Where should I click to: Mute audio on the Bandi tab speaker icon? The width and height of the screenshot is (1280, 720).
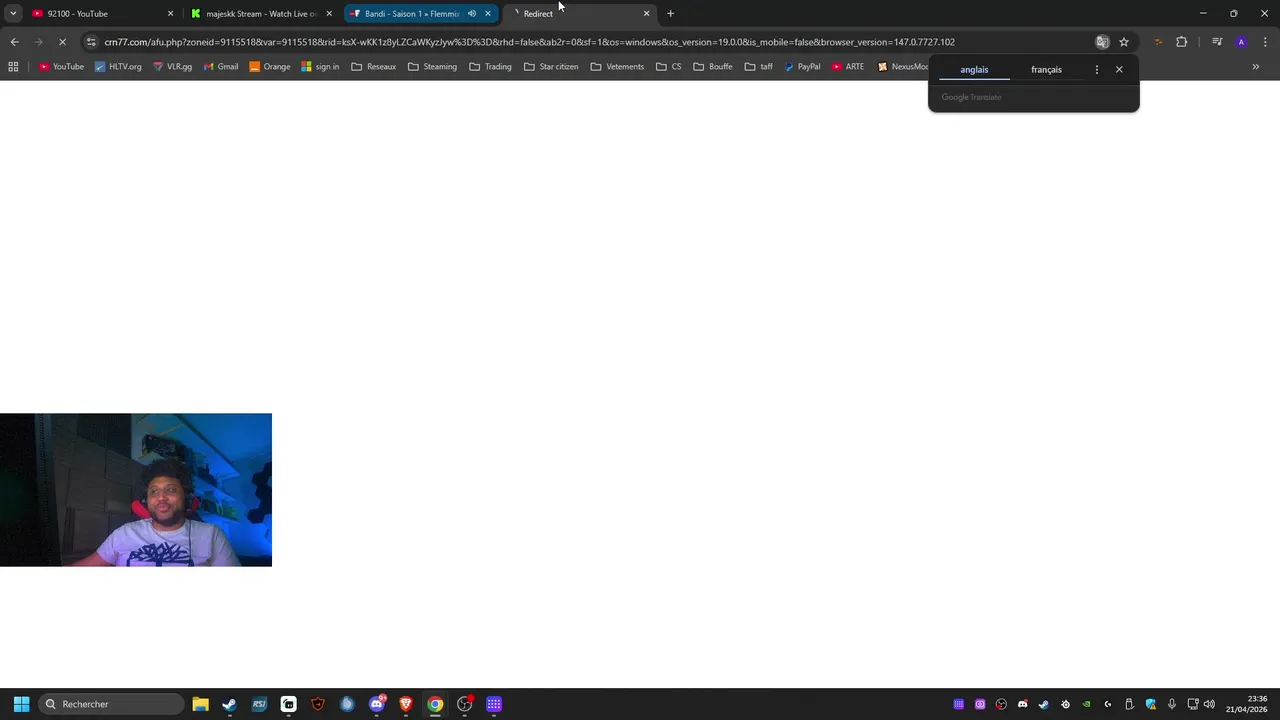pos(472,14)
